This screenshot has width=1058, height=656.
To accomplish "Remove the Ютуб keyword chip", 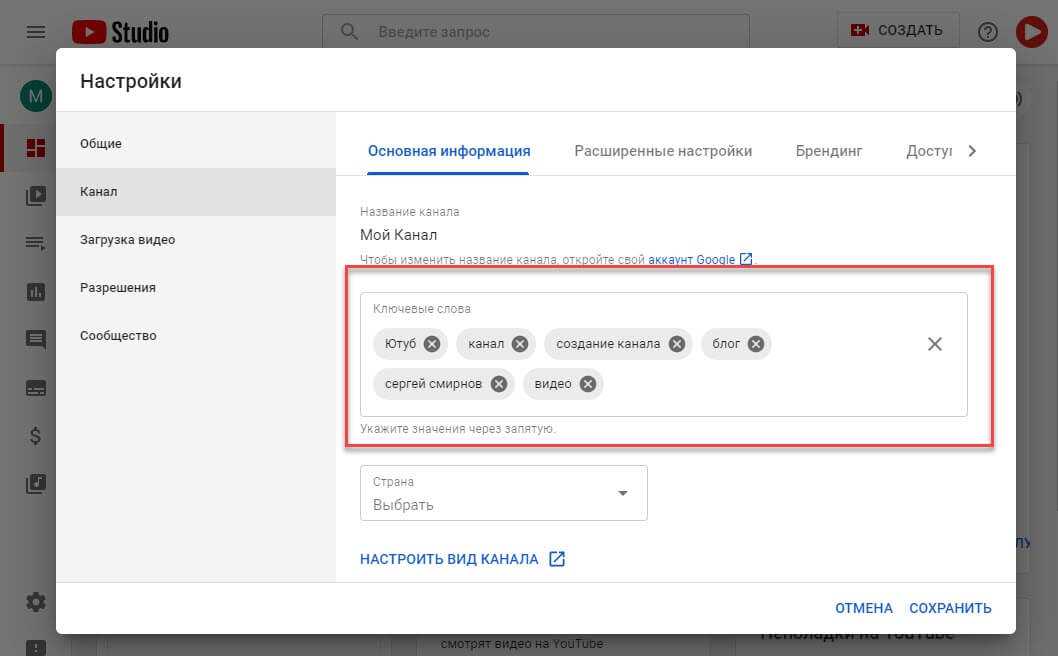I will pyautogui.click(x=432, y=344).
